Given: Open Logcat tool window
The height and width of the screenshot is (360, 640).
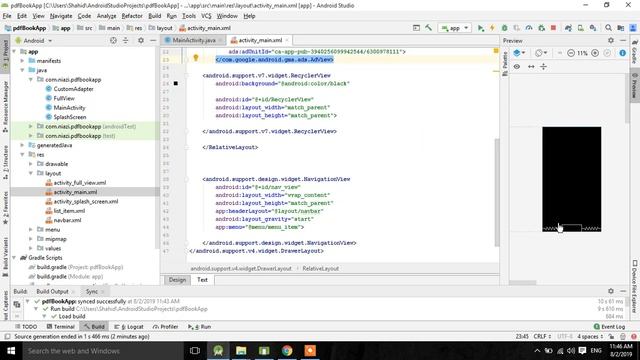Looking at the screenshot, I should click(129, 327).
